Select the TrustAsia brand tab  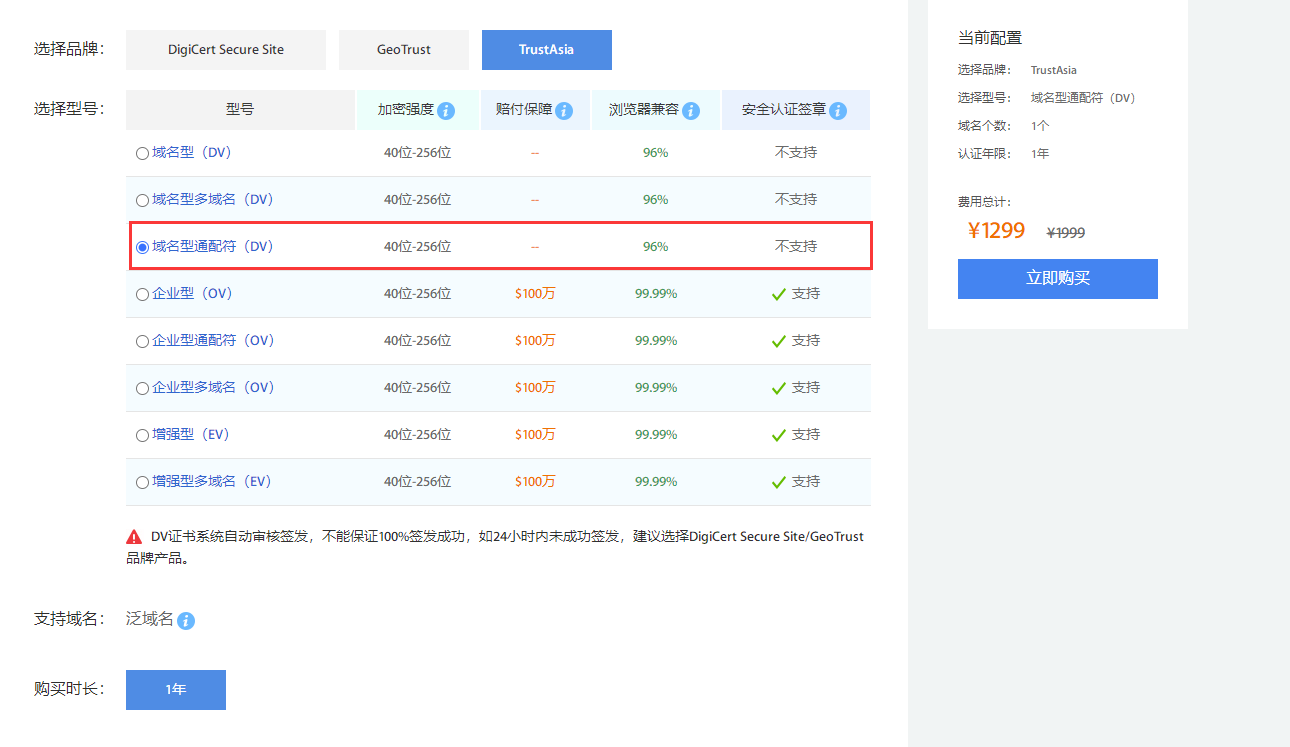coord(546,50)
